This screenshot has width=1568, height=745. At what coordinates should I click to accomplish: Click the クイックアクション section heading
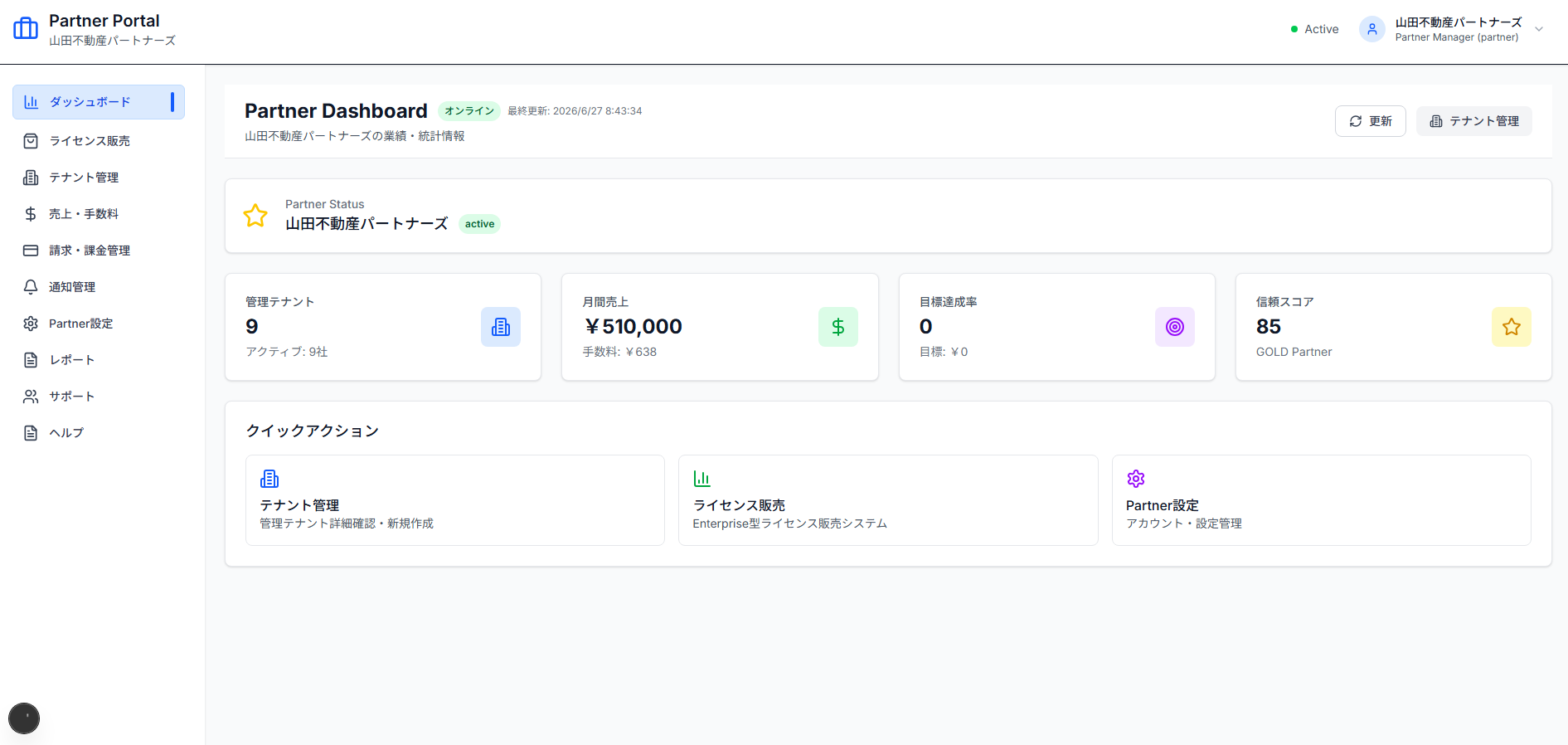click(313, 431)
